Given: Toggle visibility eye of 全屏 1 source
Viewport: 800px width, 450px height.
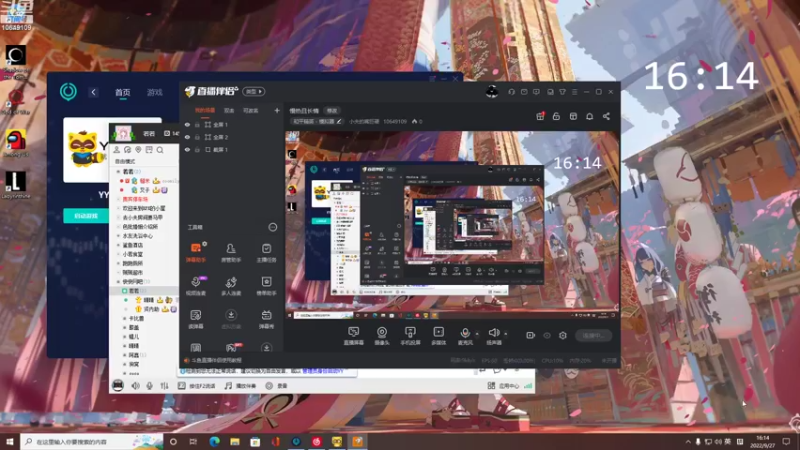Looking at the screenshot, I should (x=187, y=124).
